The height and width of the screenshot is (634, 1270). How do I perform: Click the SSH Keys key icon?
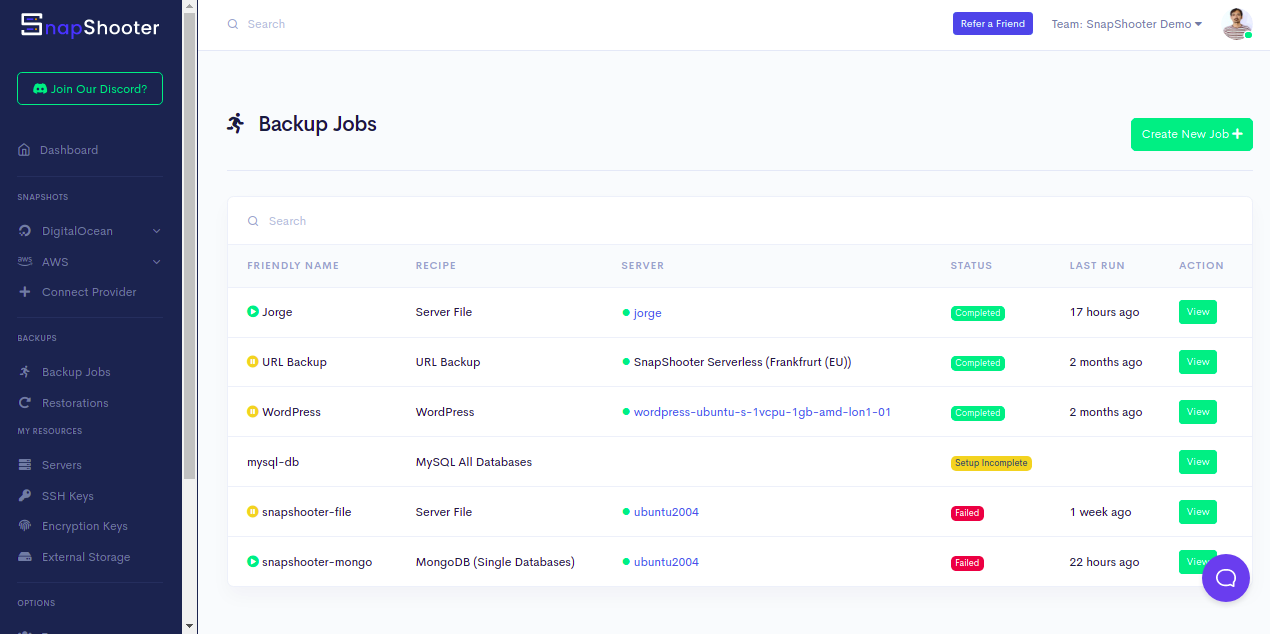(24, 496)
